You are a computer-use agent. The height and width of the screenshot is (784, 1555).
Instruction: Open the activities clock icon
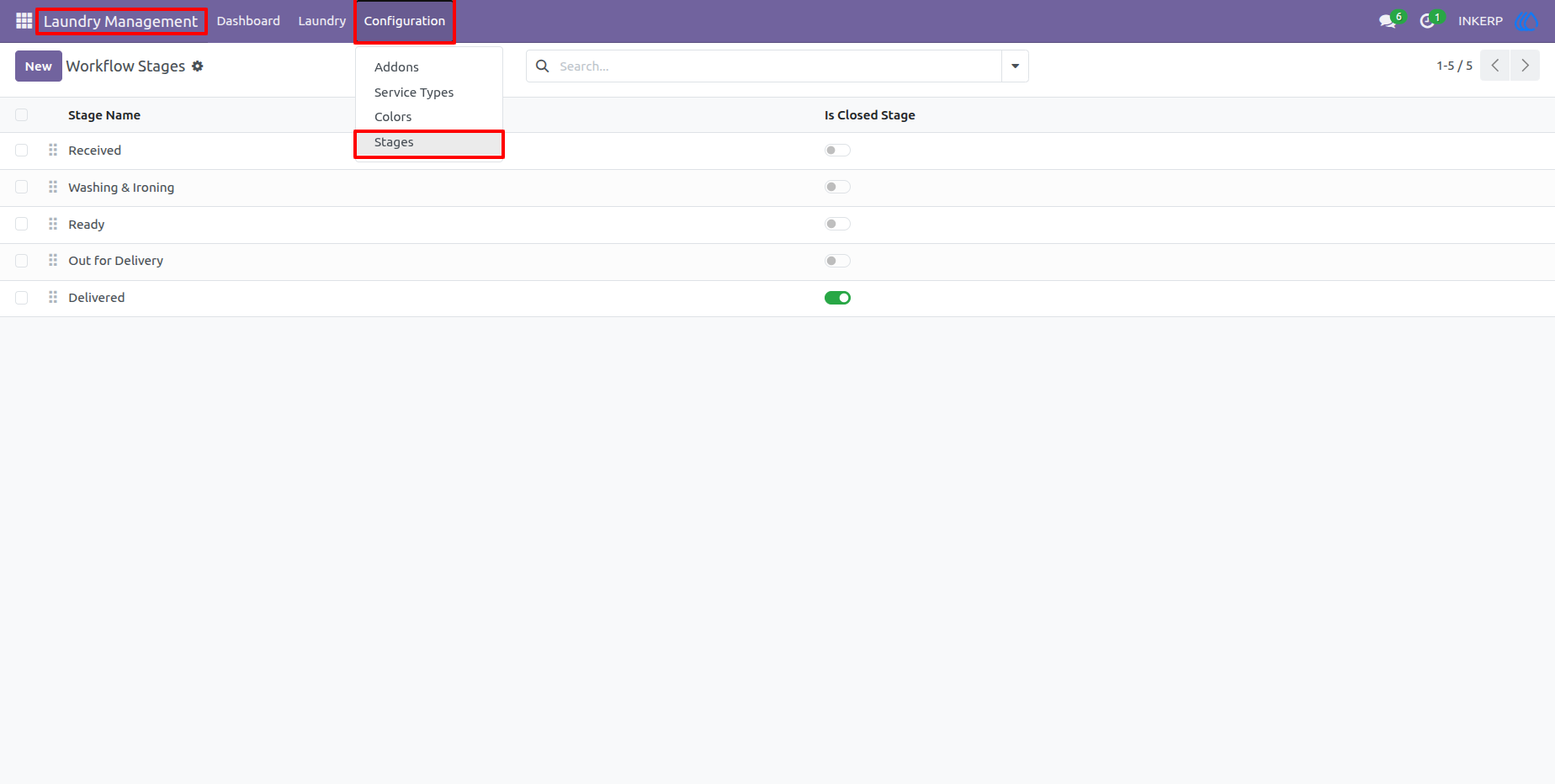[1428, 21]
